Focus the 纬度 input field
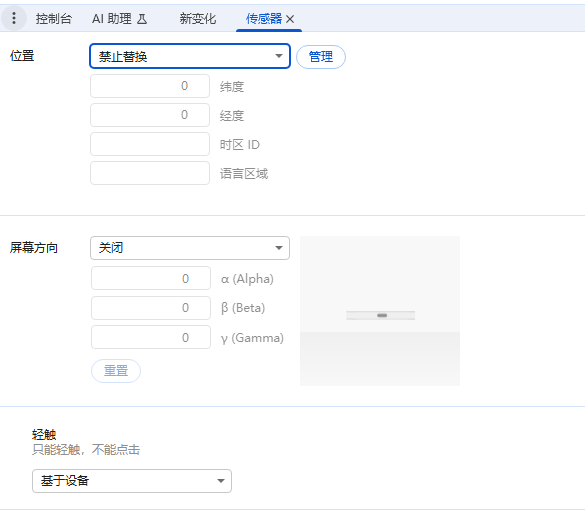Screen dimensions: 585x522 click(150, 86)
